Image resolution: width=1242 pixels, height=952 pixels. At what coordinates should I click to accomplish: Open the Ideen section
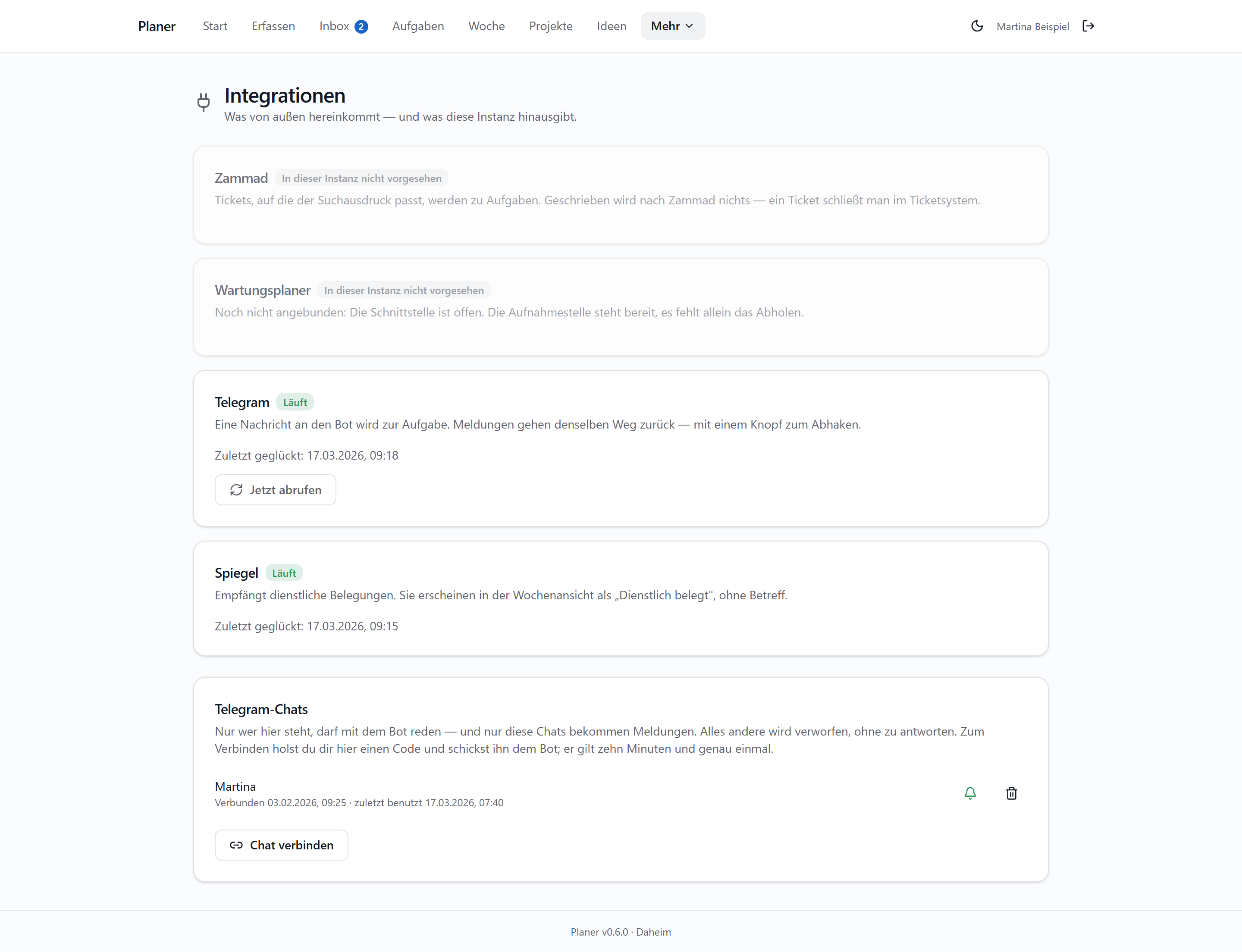612,26
